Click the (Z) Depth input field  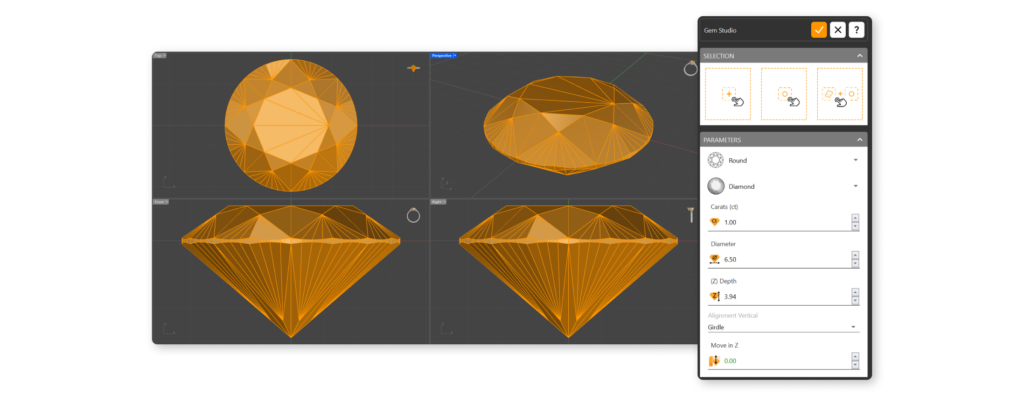click(779, 297)
